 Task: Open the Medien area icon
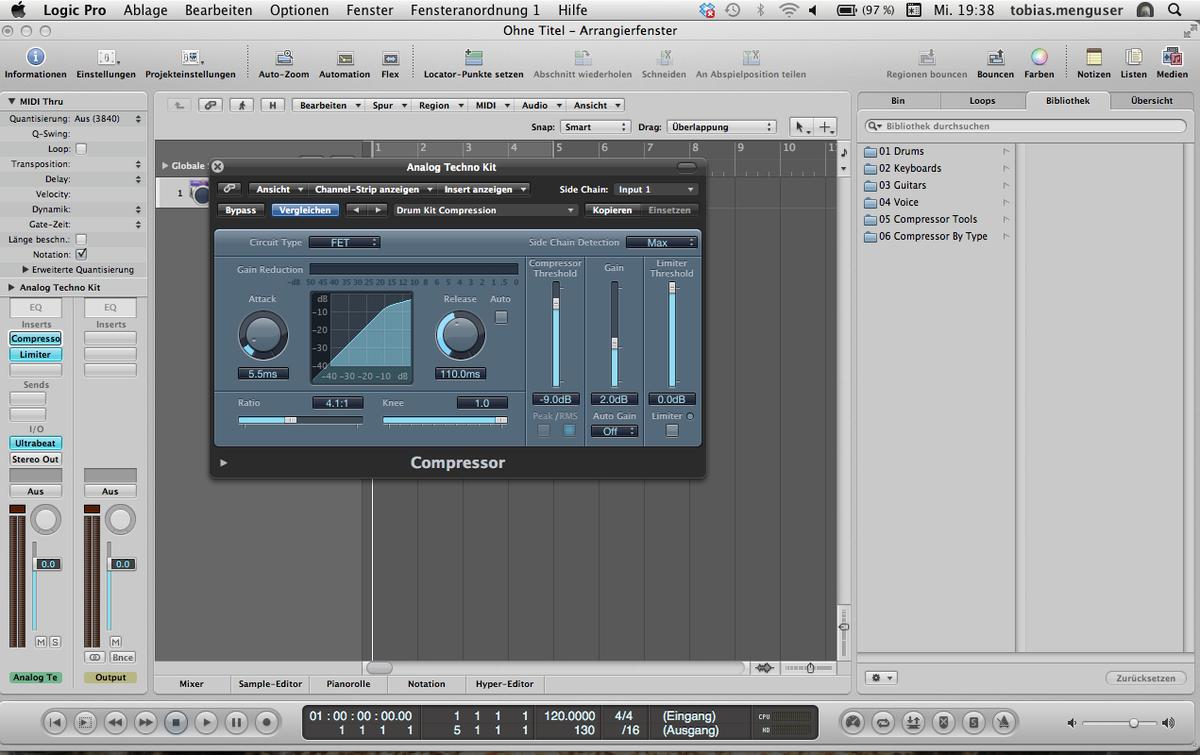click(x=1172, y=57)
